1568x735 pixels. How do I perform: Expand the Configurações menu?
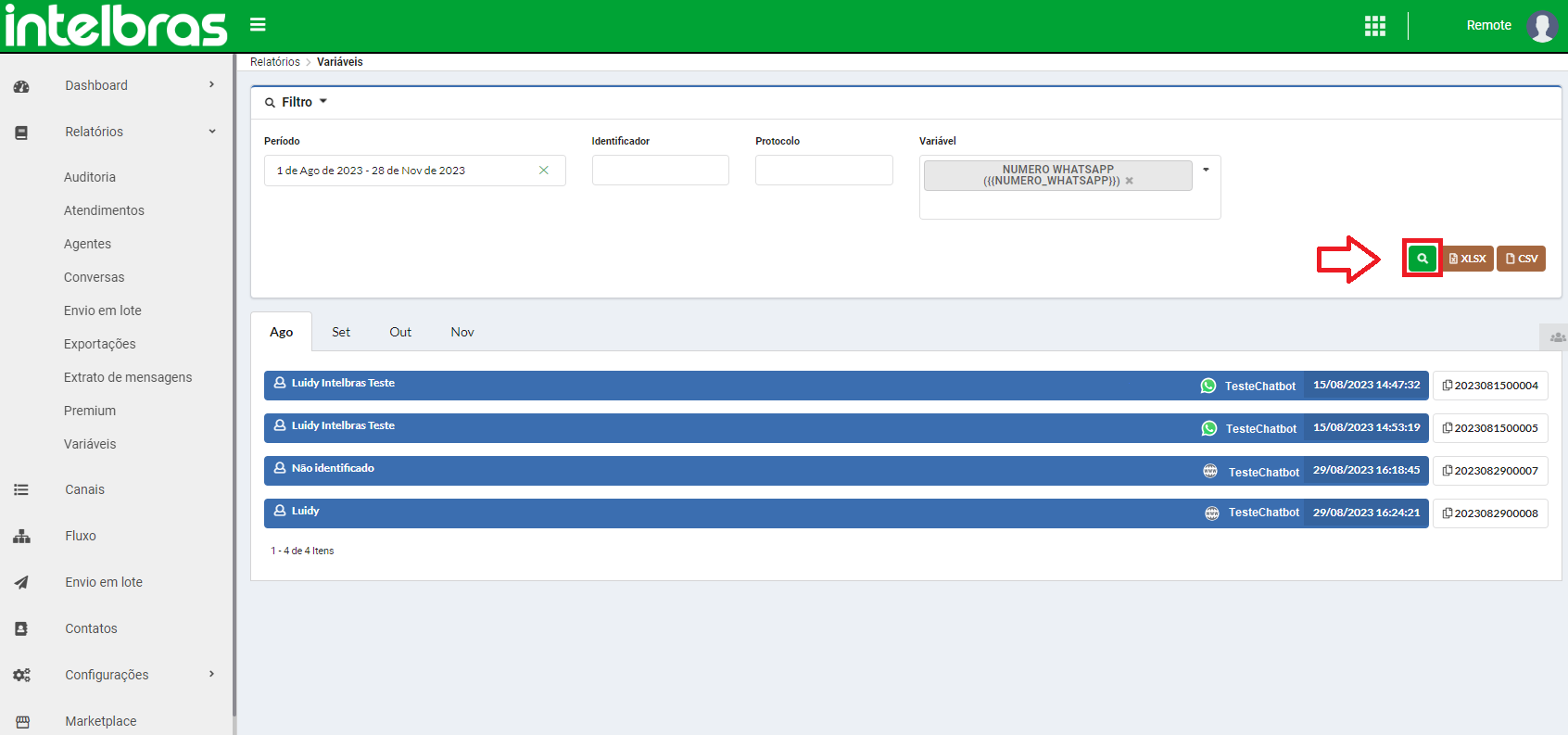coord(211,675)
